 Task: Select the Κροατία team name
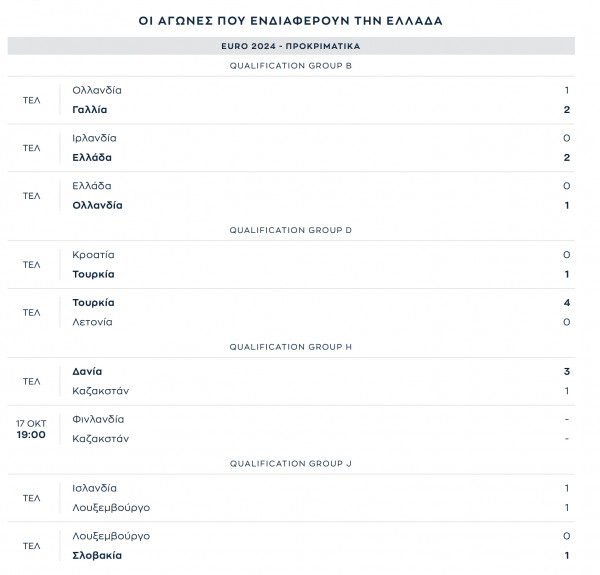93,255
